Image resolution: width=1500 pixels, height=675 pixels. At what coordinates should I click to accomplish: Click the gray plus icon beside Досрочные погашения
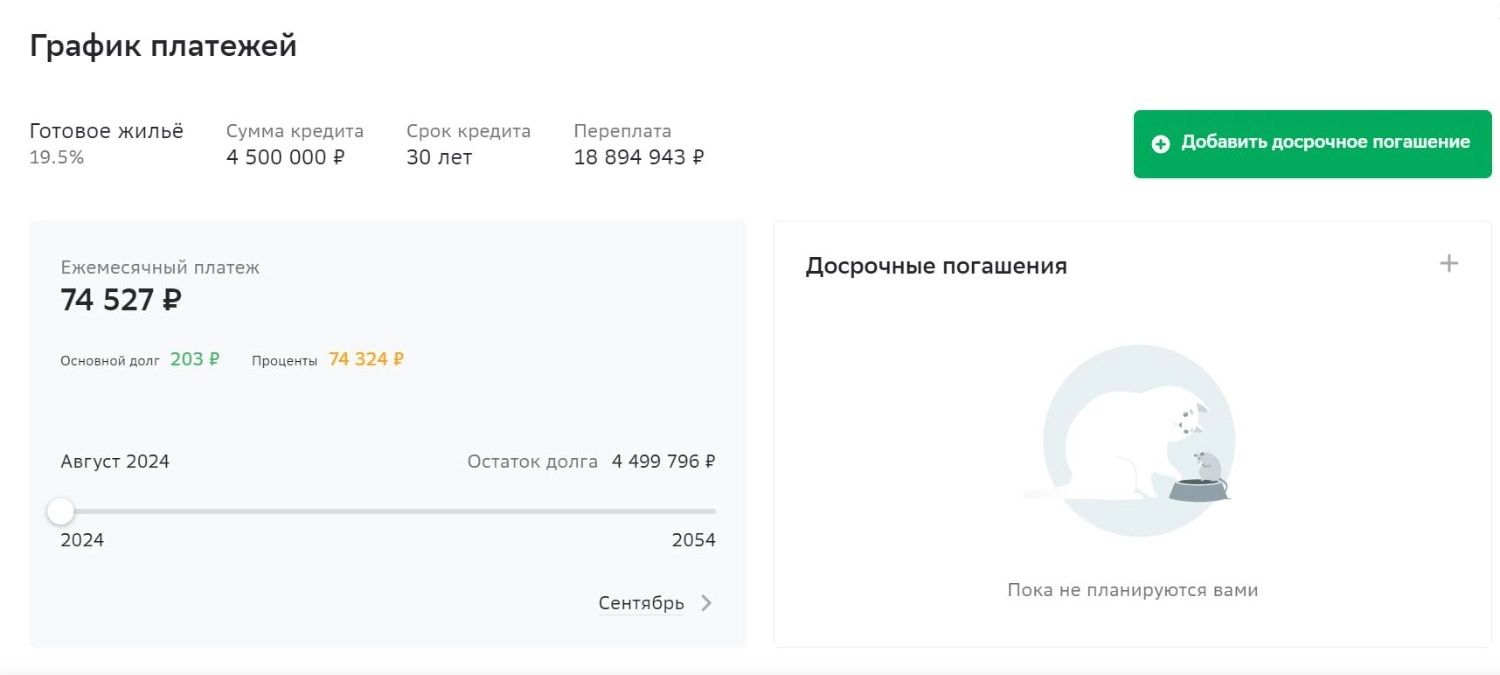point(1448,264)
